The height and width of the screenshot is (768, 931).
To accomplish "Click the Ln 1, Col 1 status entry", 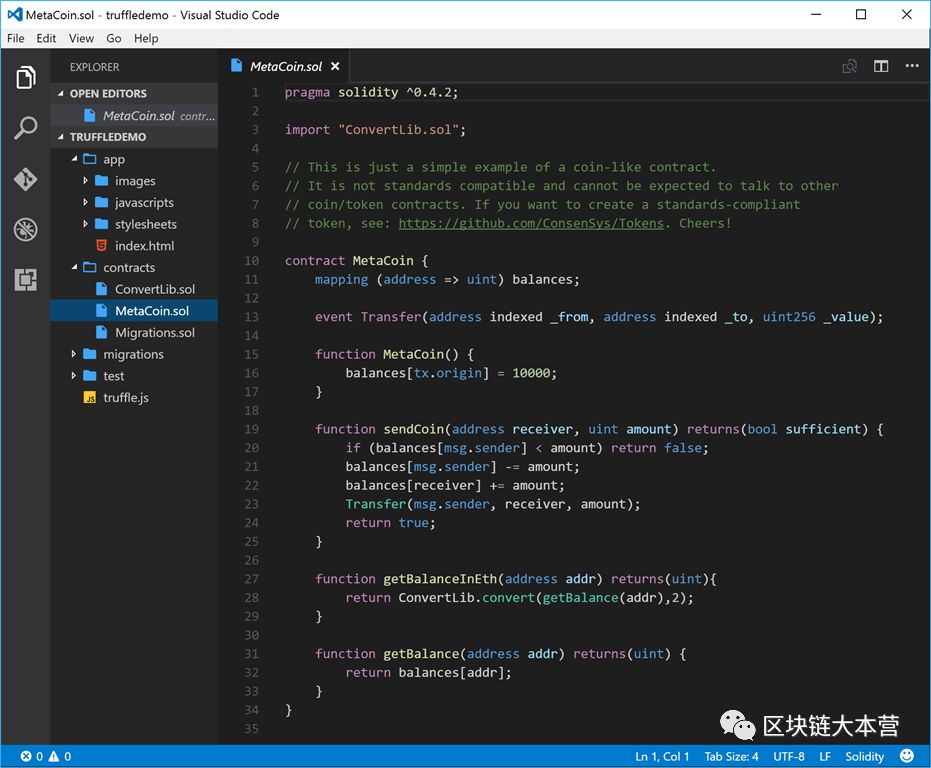I will (x=662, y=756).
